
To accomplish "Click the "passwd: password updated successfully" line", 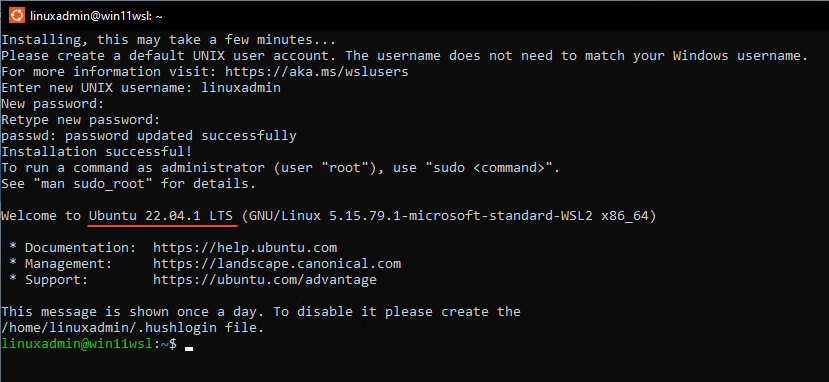I will pyautogui.click(x=149, y=136).
